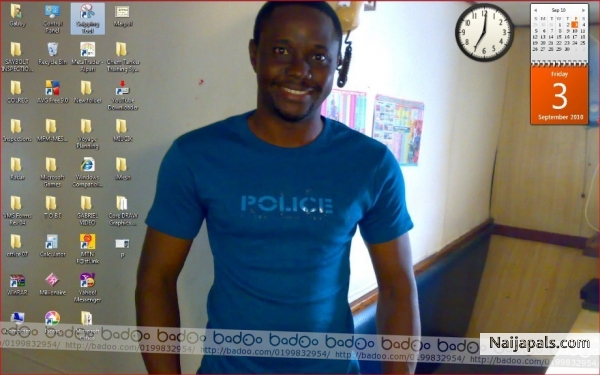Launch the Yahoo! Messenger shortcut
600x375 pixels.
click(88, 287)
